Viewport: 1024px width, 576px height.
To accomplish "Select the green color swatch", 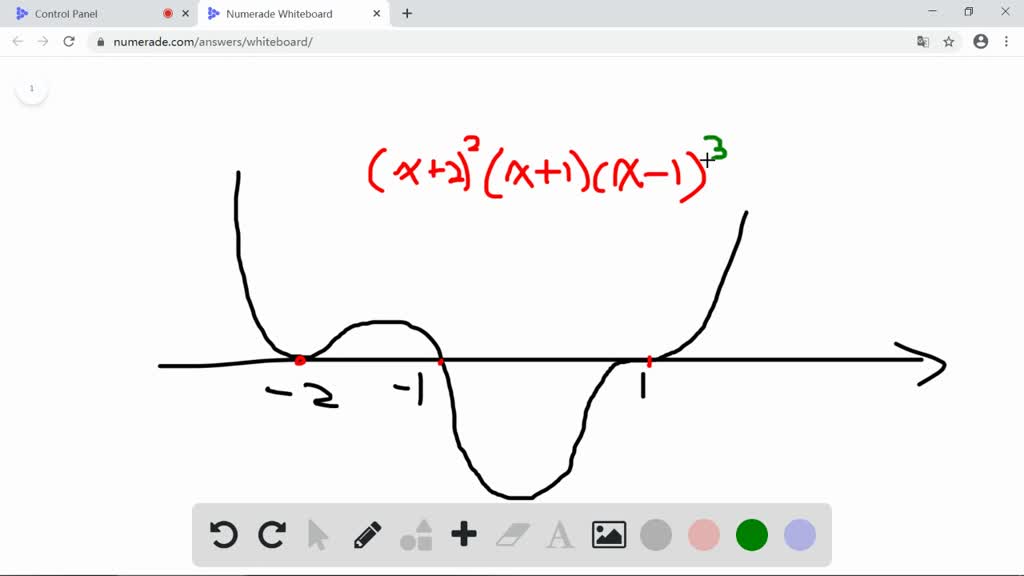I will pyautogui.click(x=751, y=535).
